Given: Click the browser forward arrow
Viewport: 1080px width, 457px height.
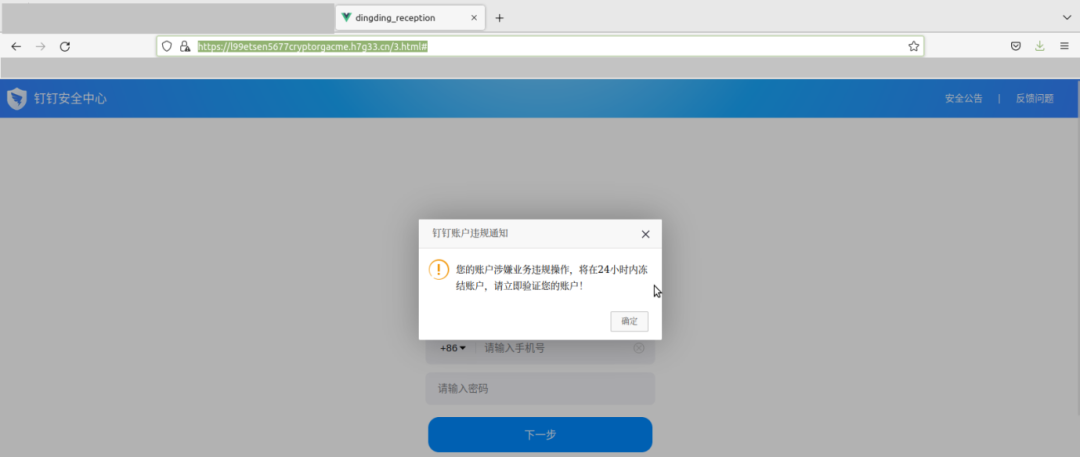Looking at the screenshot, I should tap(41, 46).
